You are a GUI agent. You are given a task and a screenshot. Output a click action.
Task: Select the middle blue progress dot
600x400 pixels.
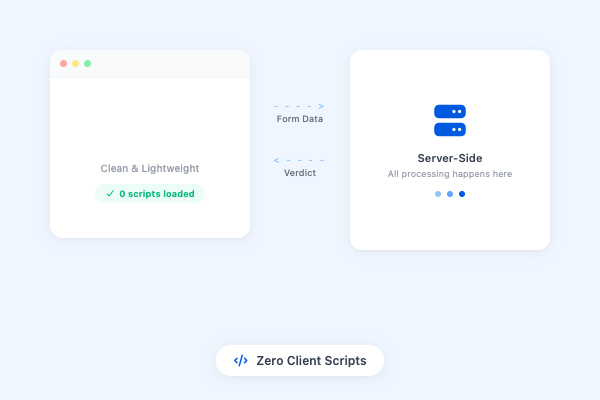pyautogui.click(x=450, y=194)
